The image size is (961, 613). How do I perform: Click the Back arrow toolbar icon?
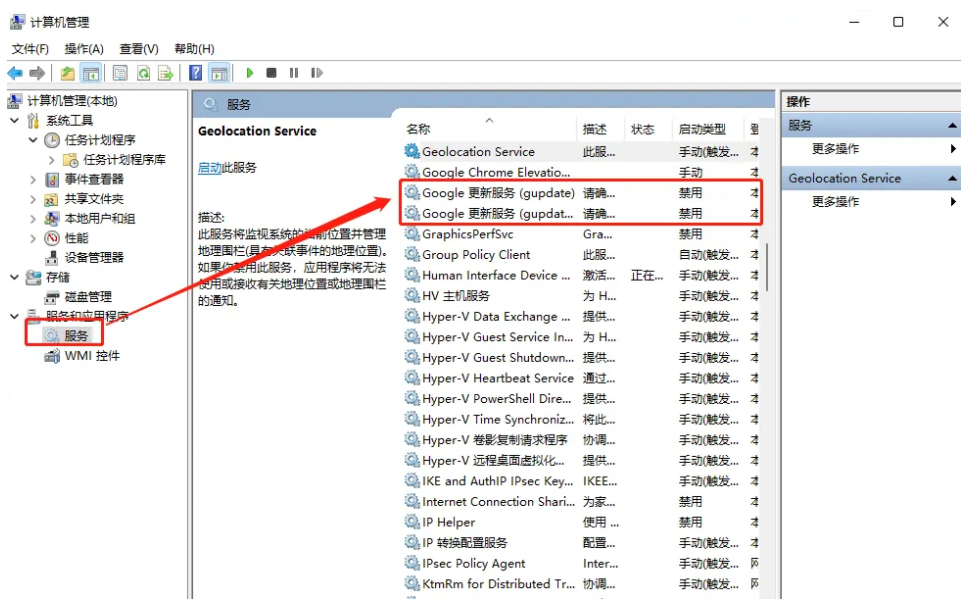pyautogui.click(x=15, y=73)
